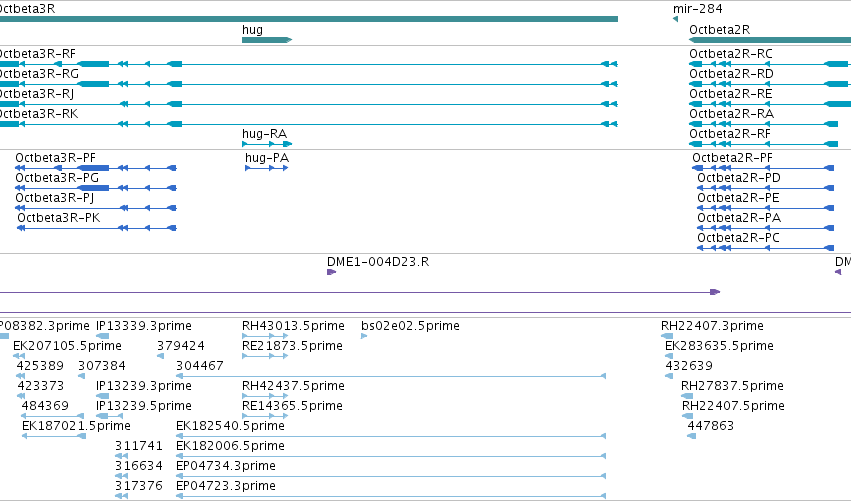Click transcript Octbeta3R-RJ label

coord(37,94)
